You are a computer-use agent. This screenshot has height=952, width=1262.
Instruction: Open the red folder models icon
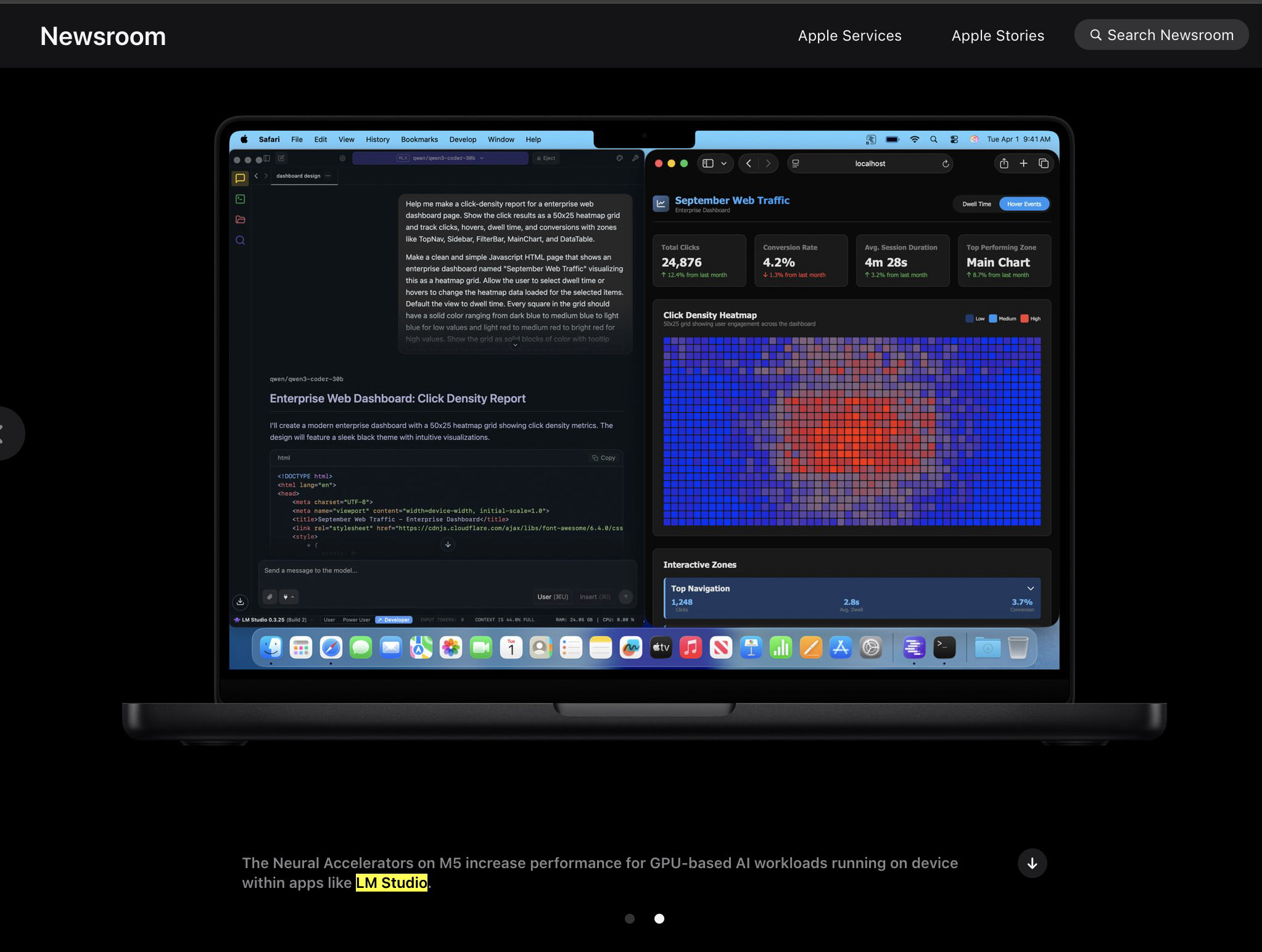[240, 220]
